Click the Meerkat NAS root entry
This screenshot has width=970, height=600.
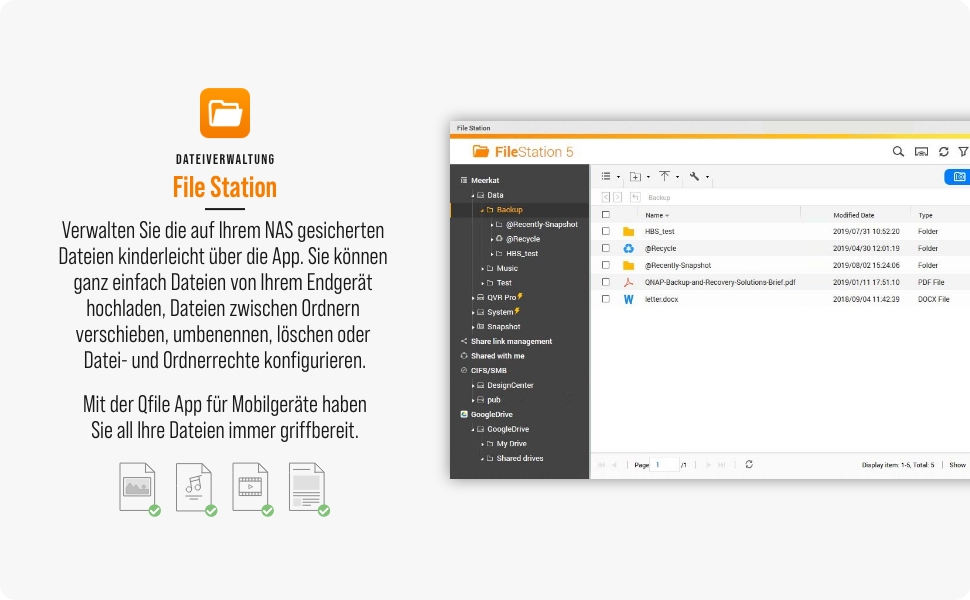pos(485,181)
